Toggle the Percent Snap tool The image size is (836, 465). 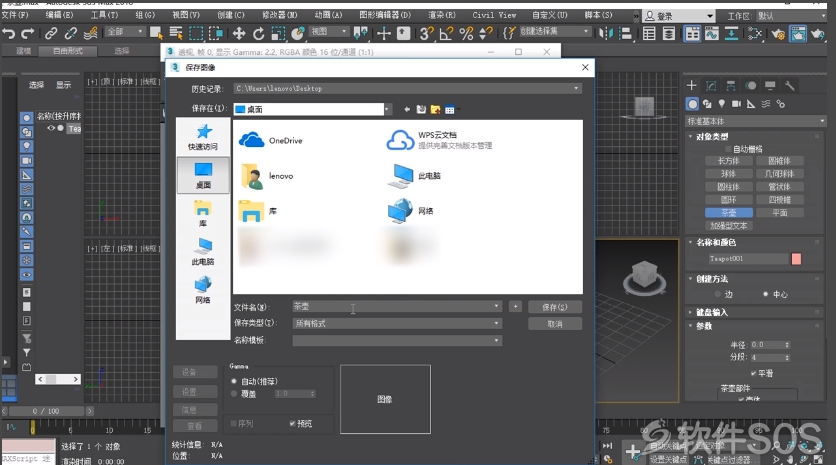pyautogui.click(x=466, y=34)
